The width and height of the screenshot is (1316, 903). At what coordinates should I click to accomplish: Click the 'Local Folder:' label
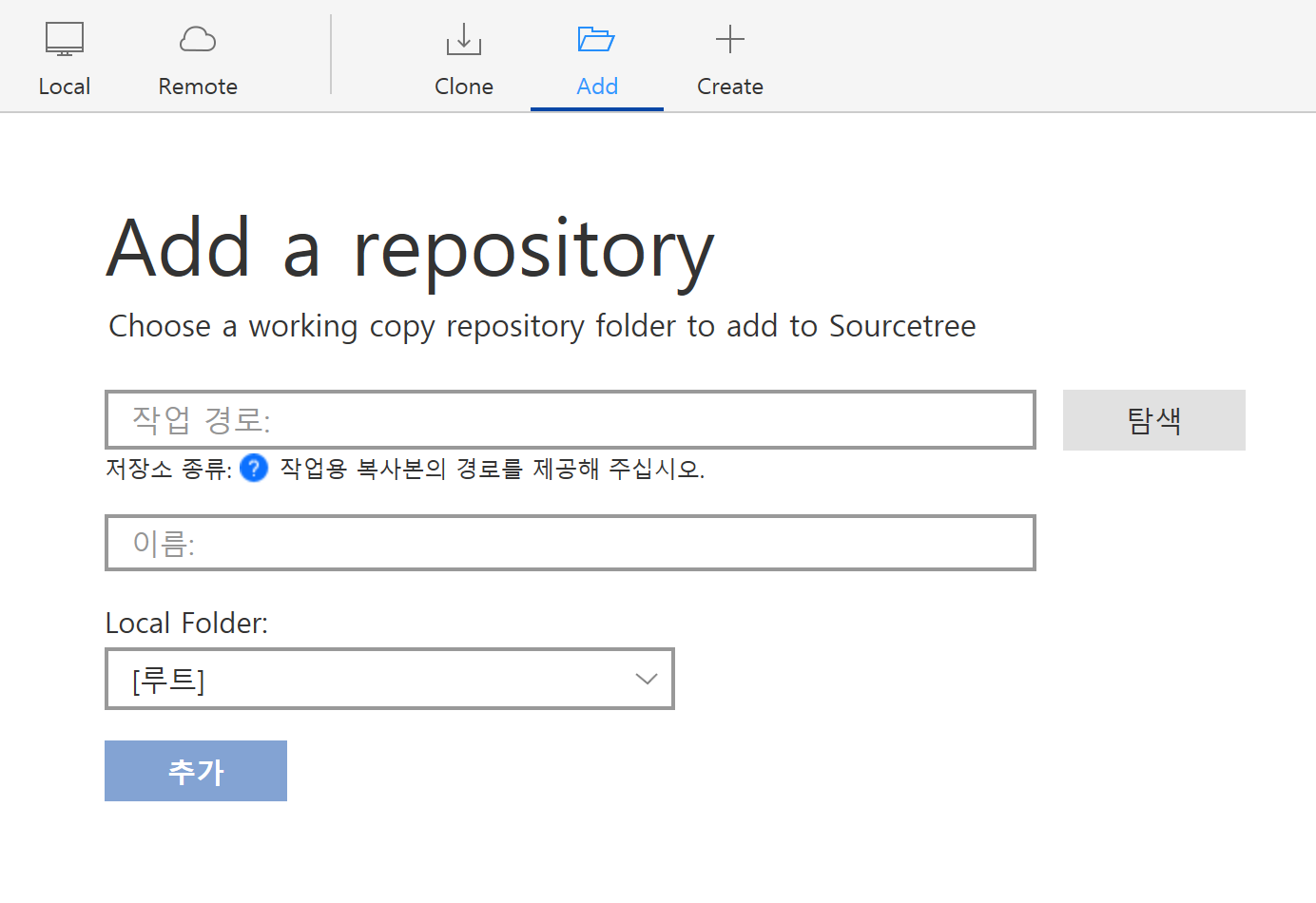[x=186, y=624]
